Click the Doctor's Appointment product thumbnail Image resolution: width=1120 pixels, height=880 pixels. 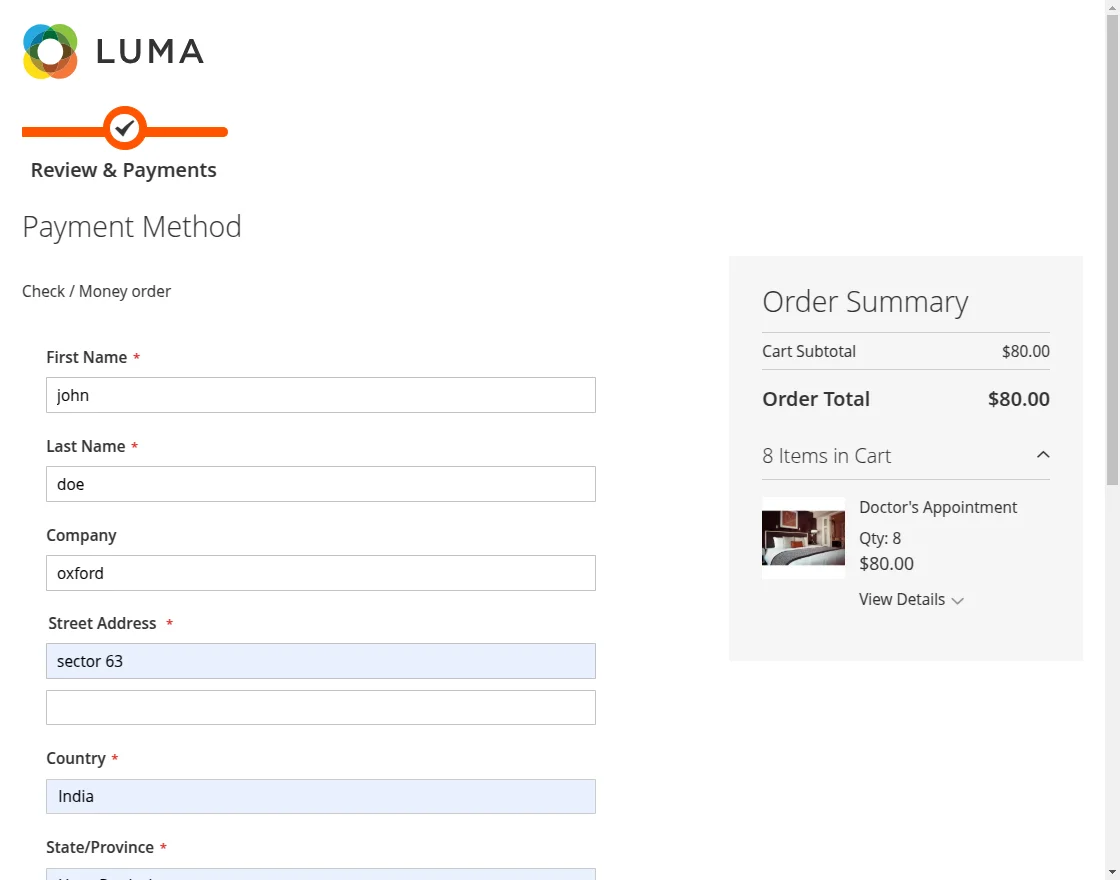pos(803,538)
